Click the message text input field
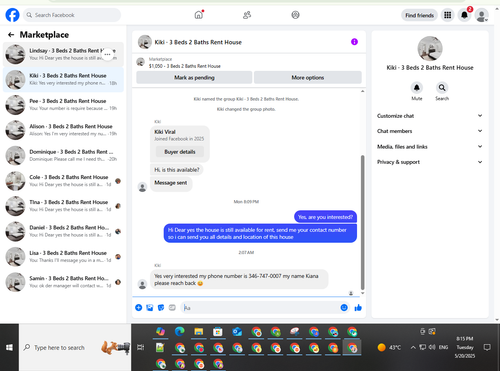The image size is (500, 371). (260, 308)
